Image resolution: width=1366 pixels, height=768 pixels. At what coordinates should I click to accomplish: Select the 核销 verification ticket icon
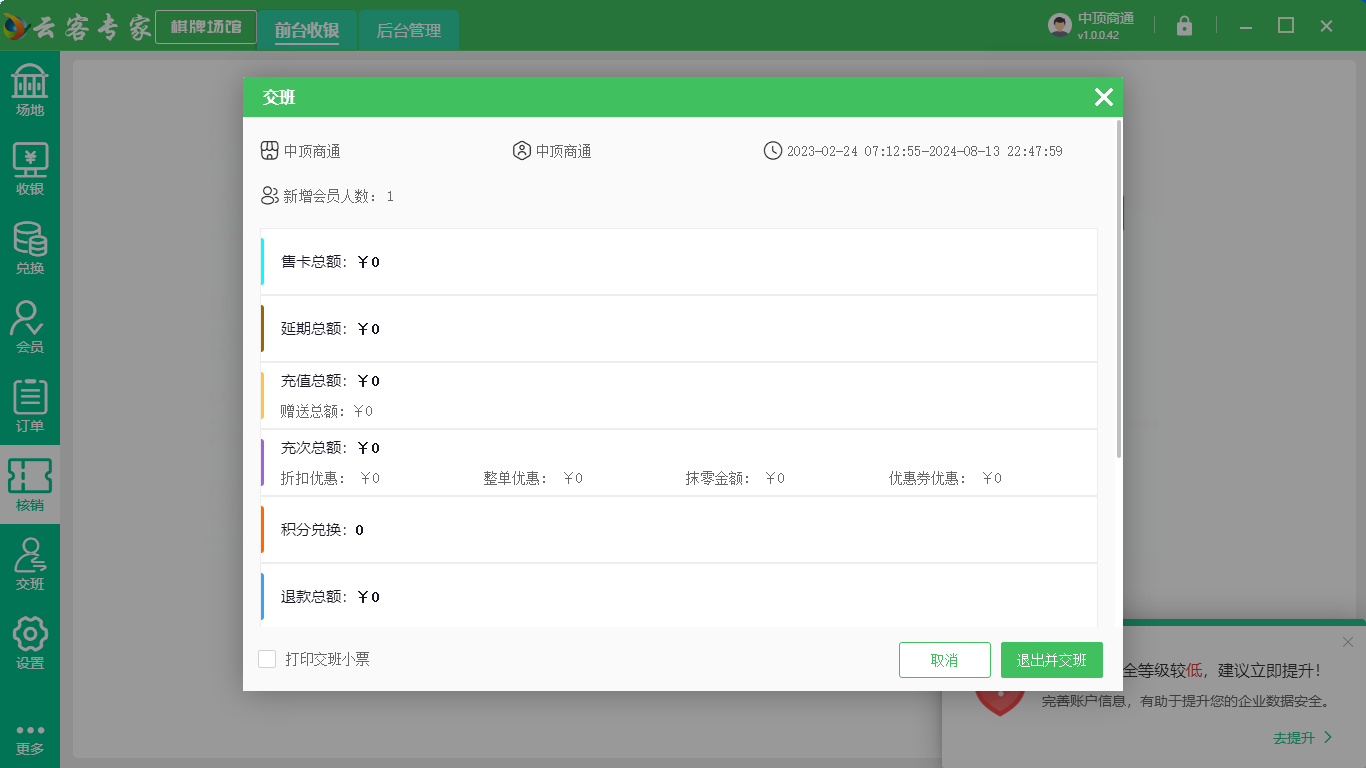(x=30, y=485)
